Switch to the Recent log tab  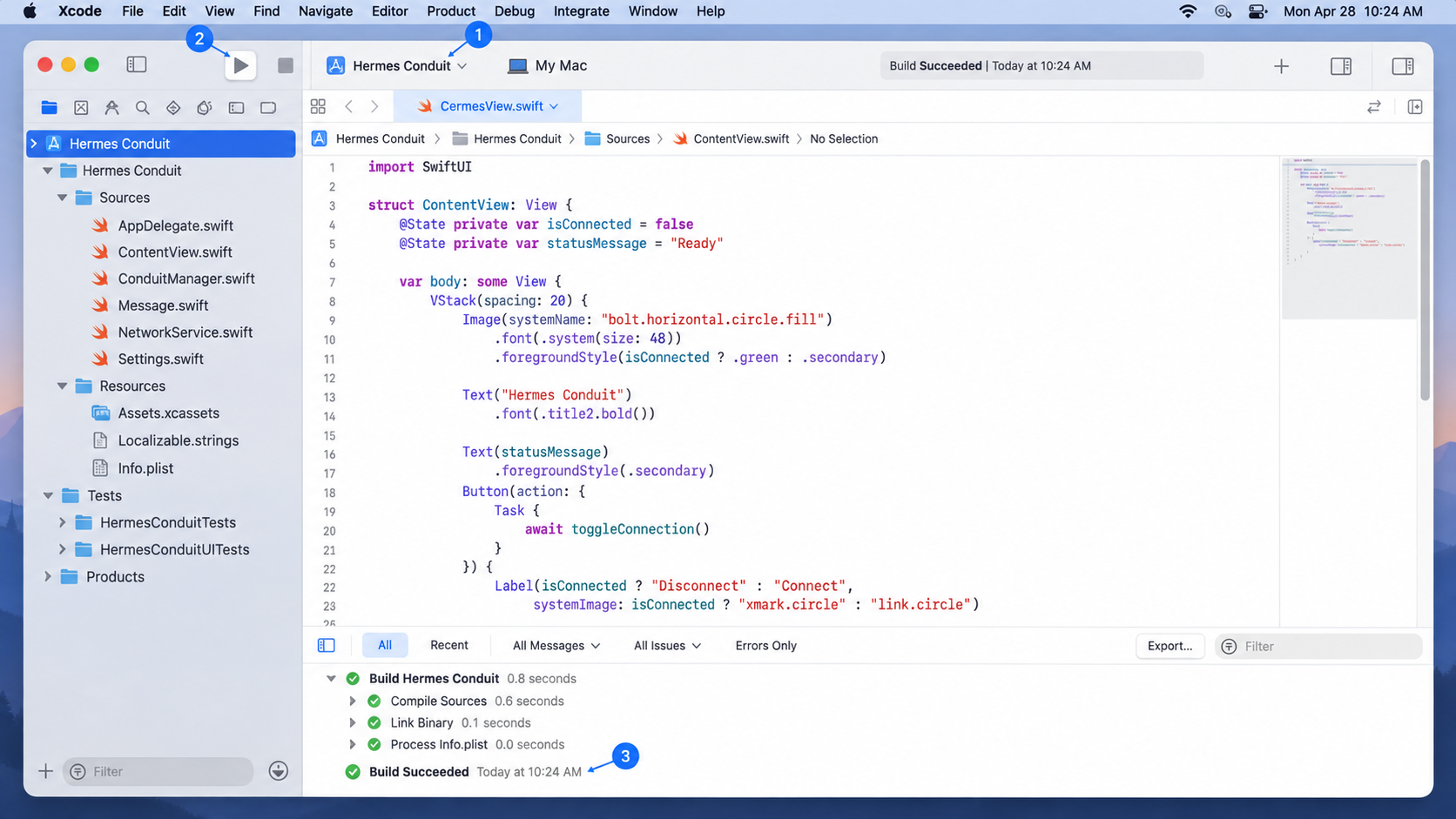pos(449,645)
